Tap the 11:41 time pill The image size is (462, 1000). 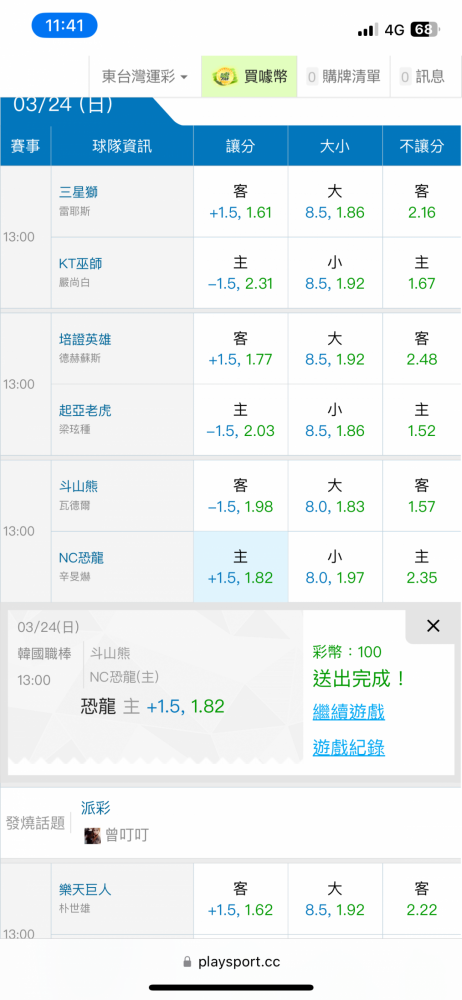point(64,26)
